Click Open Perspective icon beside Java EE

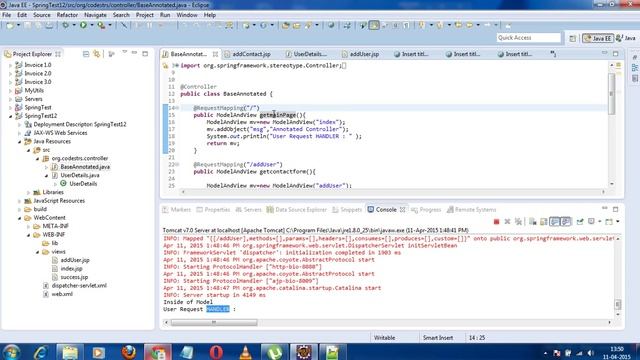573,38
